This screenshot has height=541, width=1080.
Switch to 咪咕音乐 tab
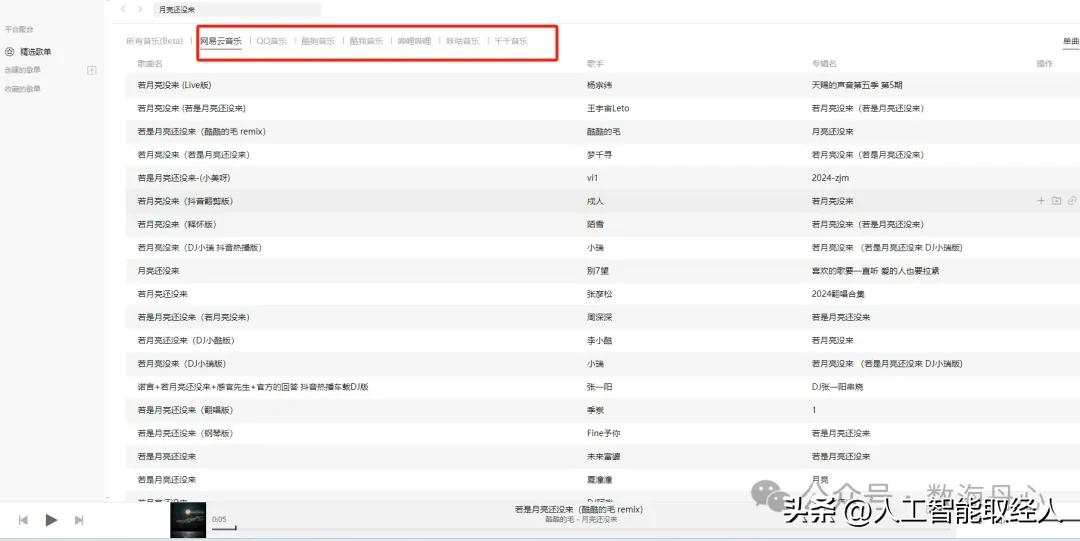pos(463,41)
